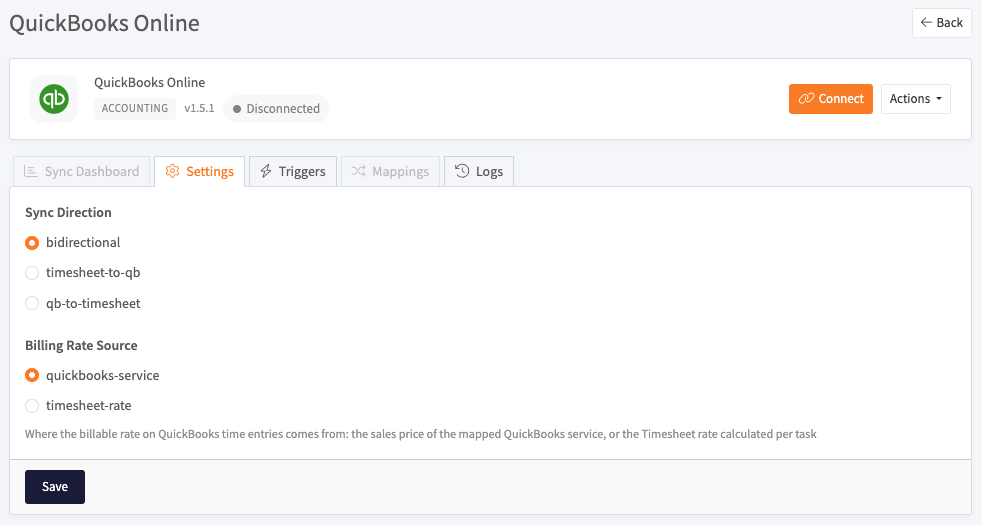Click the Triggers lightning bolt icon
The width and height of the screenshot is (982, 525).
pyautogui.click(x=266, y=171)
